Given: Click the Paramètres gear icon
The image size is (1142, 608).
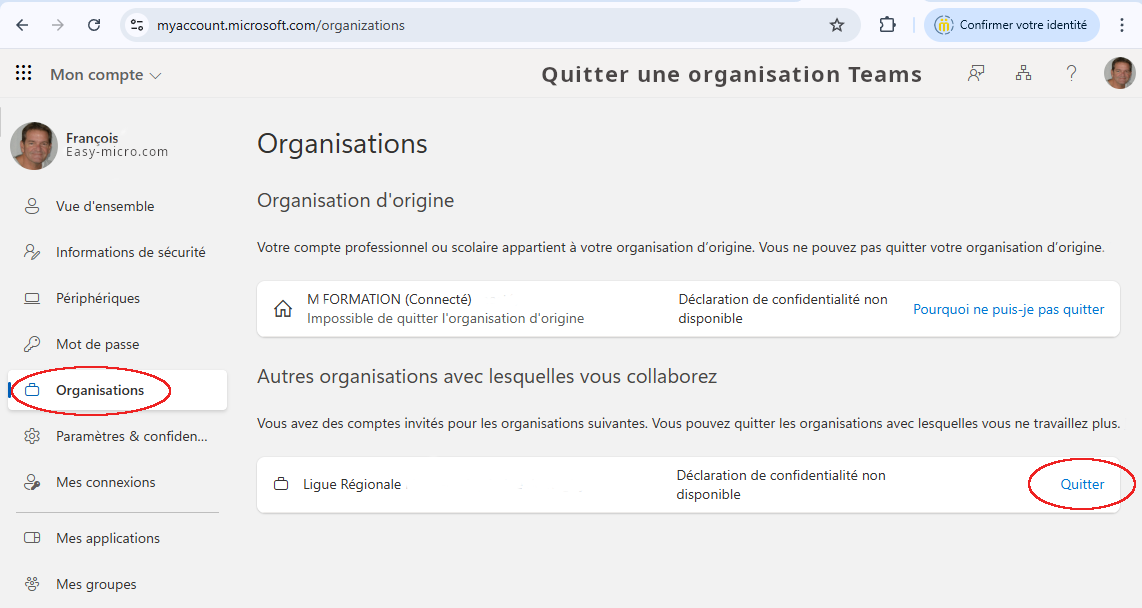Looking at the screenshot, I should click(x=32, y=436).
